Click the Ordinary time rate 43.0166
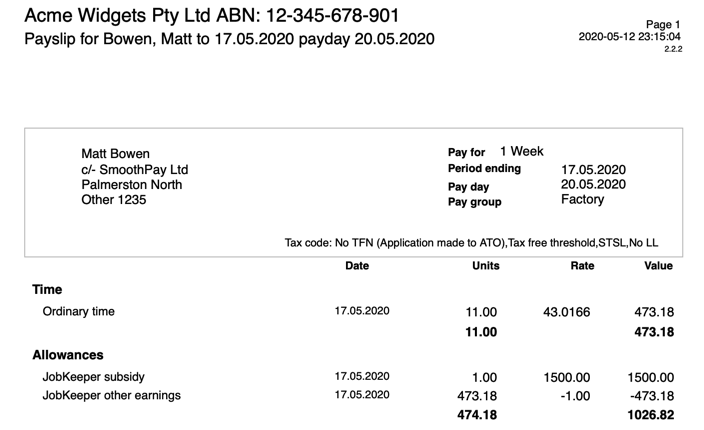 tap(567, 312)
